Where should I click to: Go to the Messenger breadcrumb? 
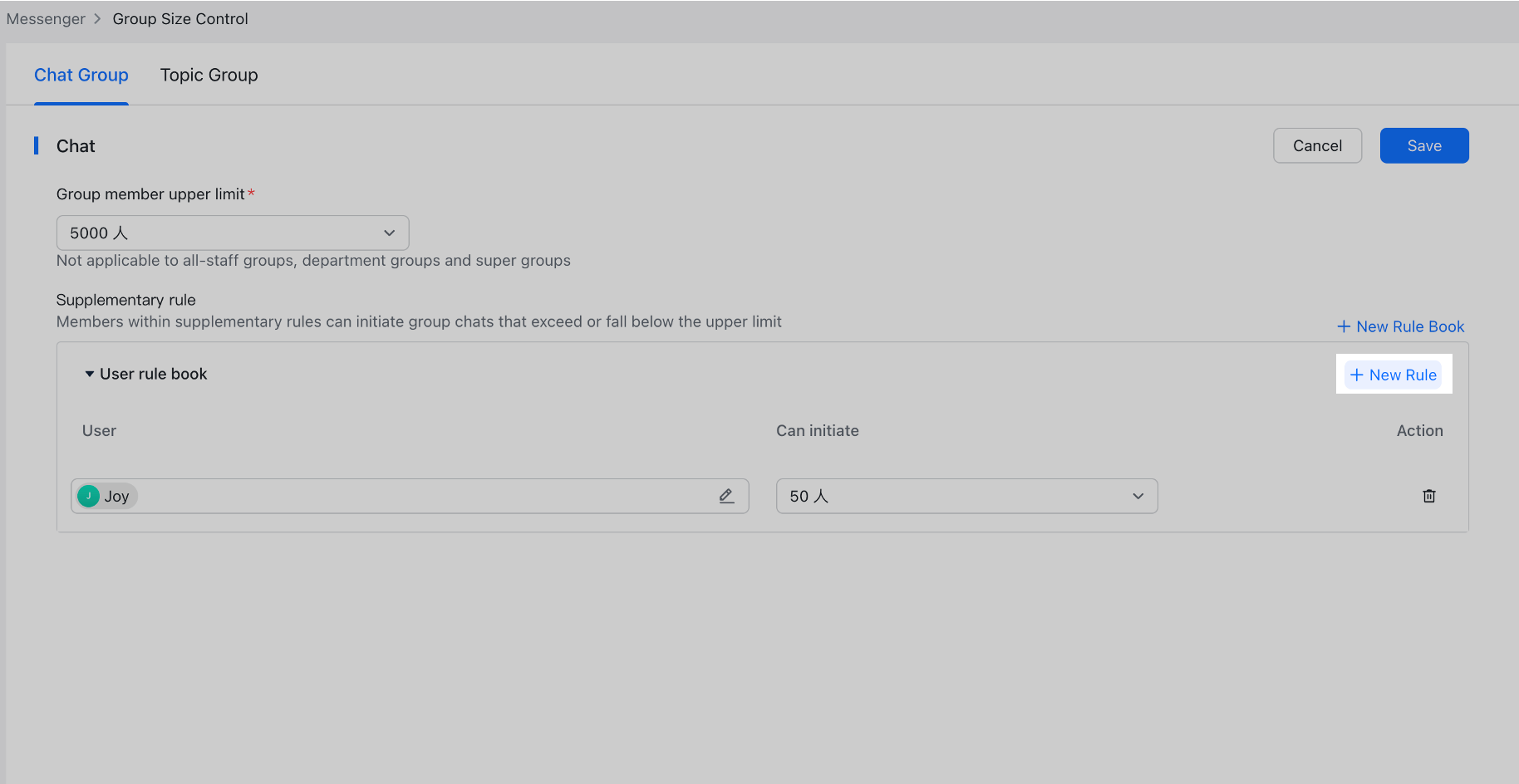46,18
